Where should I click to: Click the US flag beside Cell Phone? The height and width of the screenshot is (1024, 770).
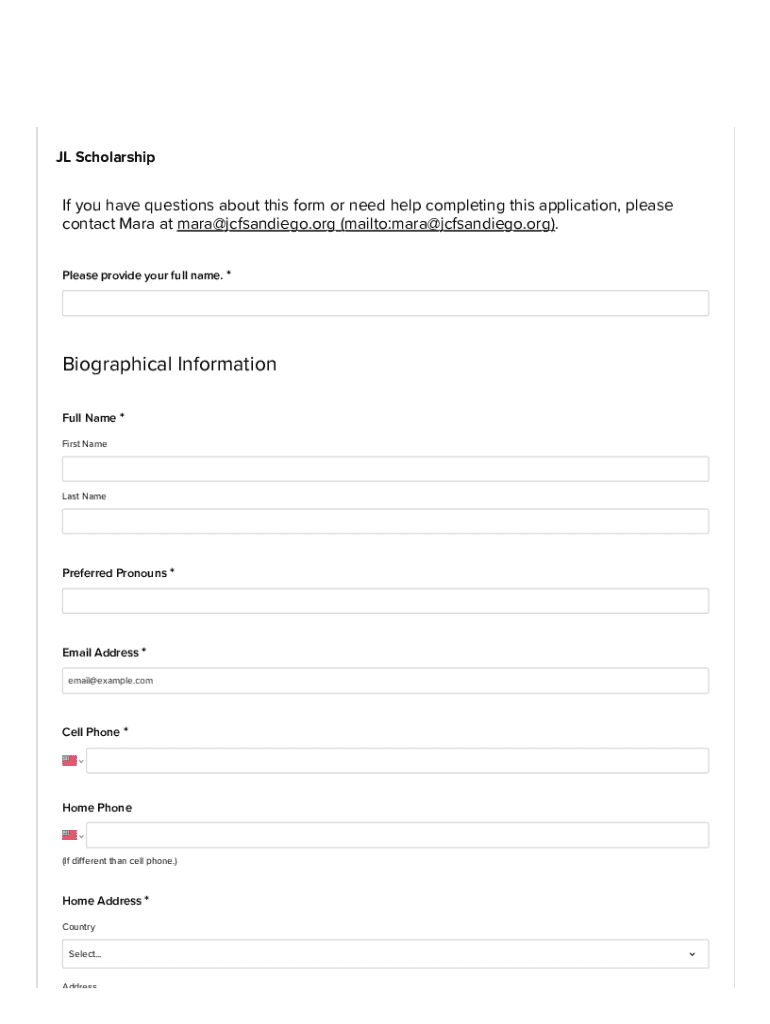tap(69, 760)
